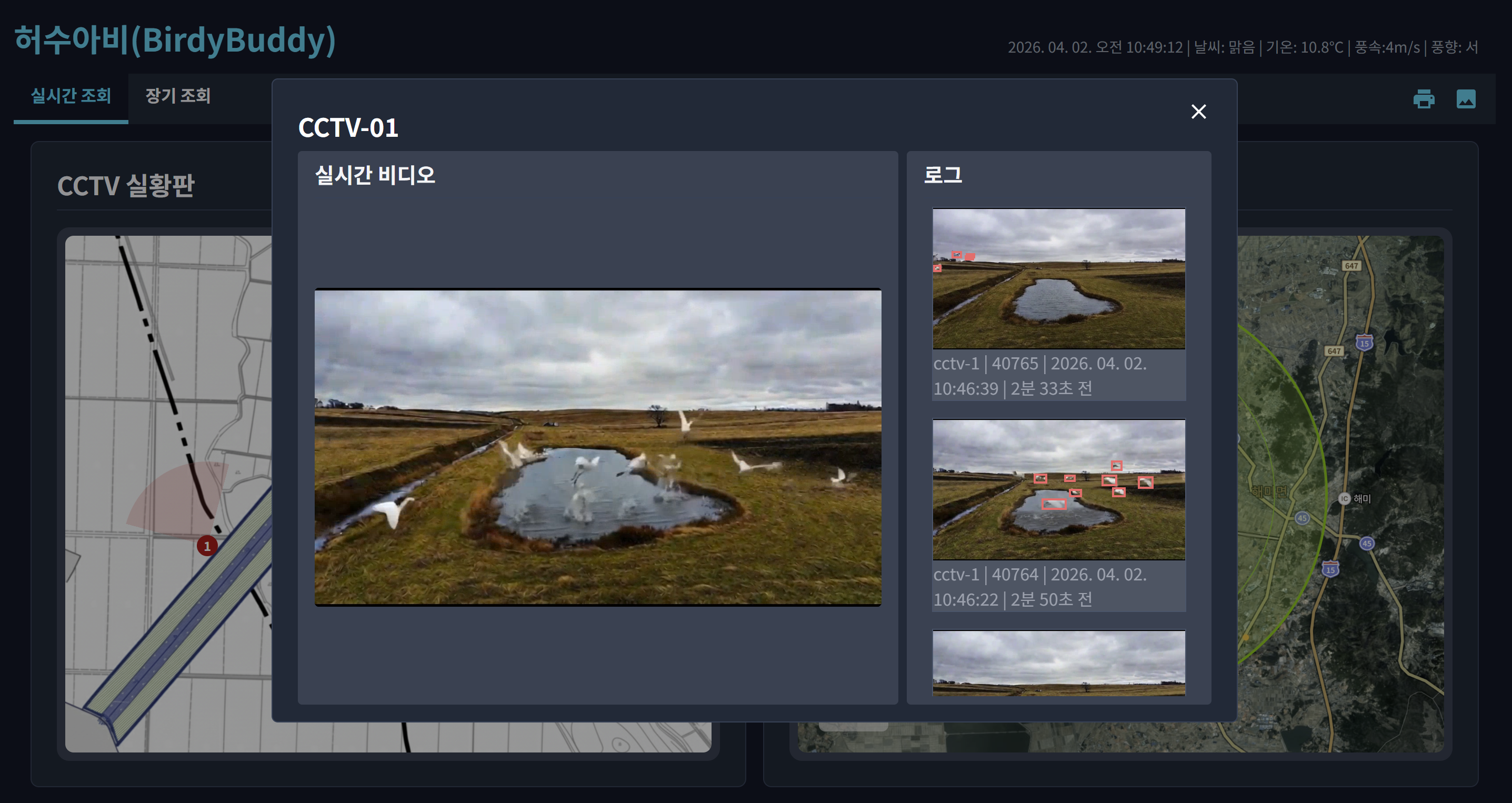Open log thumbnail for event 40765
This screenshot has height=803, width=1512.
(1058, 279)
